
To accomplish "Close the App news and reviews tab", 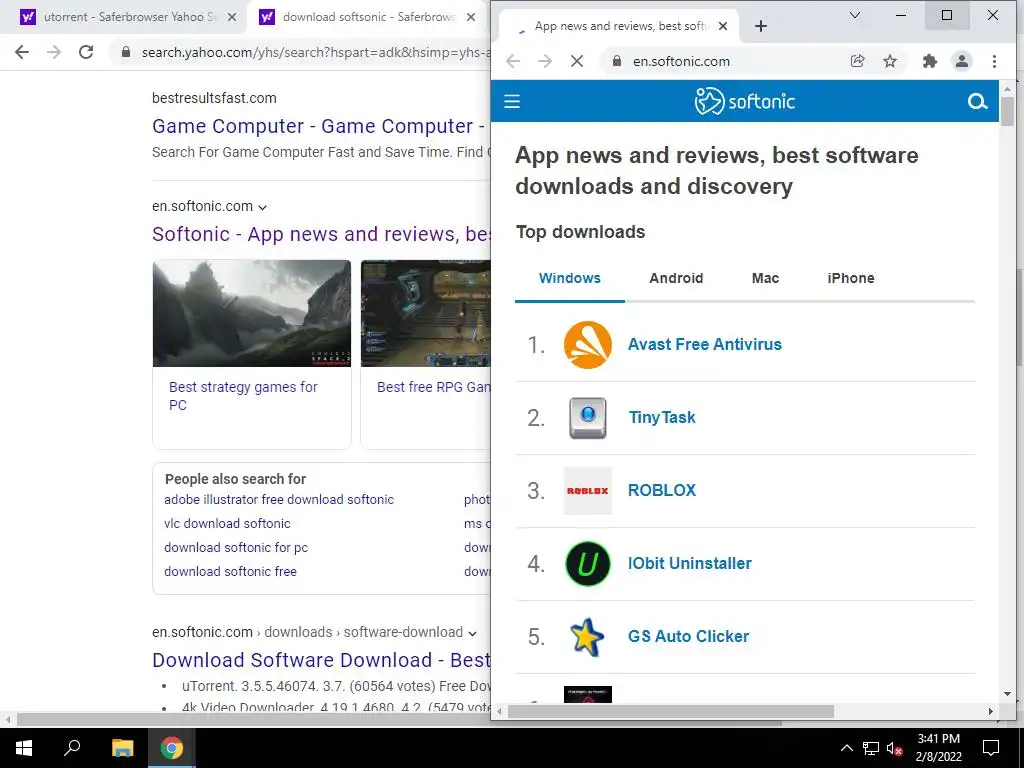I will [723, 26].
